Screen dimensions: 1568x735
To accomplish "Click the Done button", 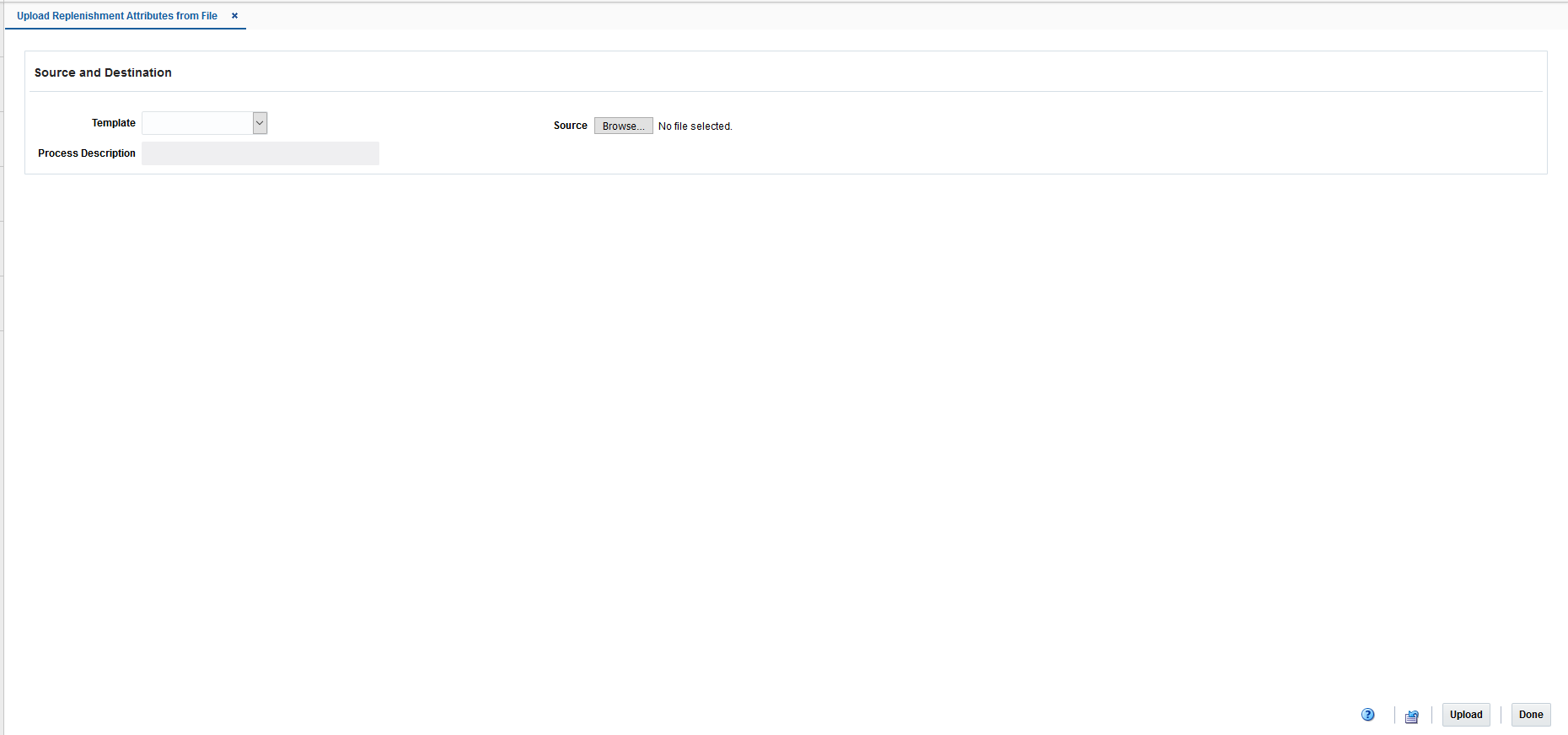I will 1531,715.
